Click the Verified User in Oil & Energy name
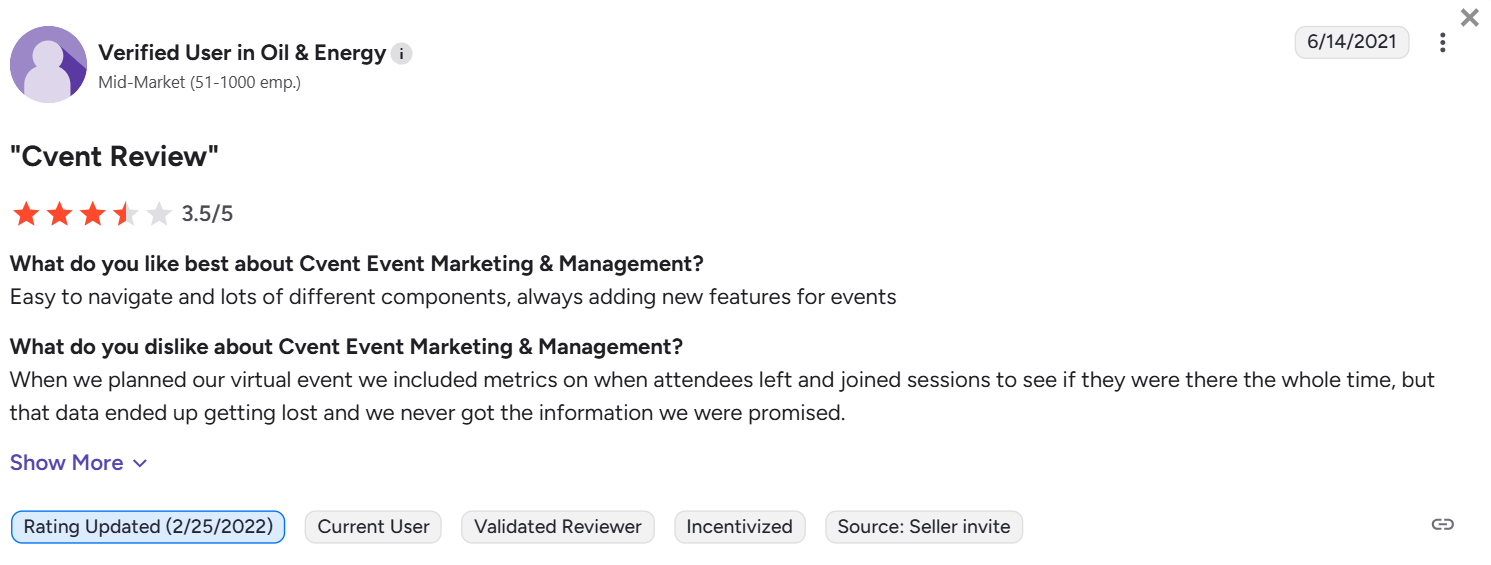1491x565 pixels. point(242,53)
